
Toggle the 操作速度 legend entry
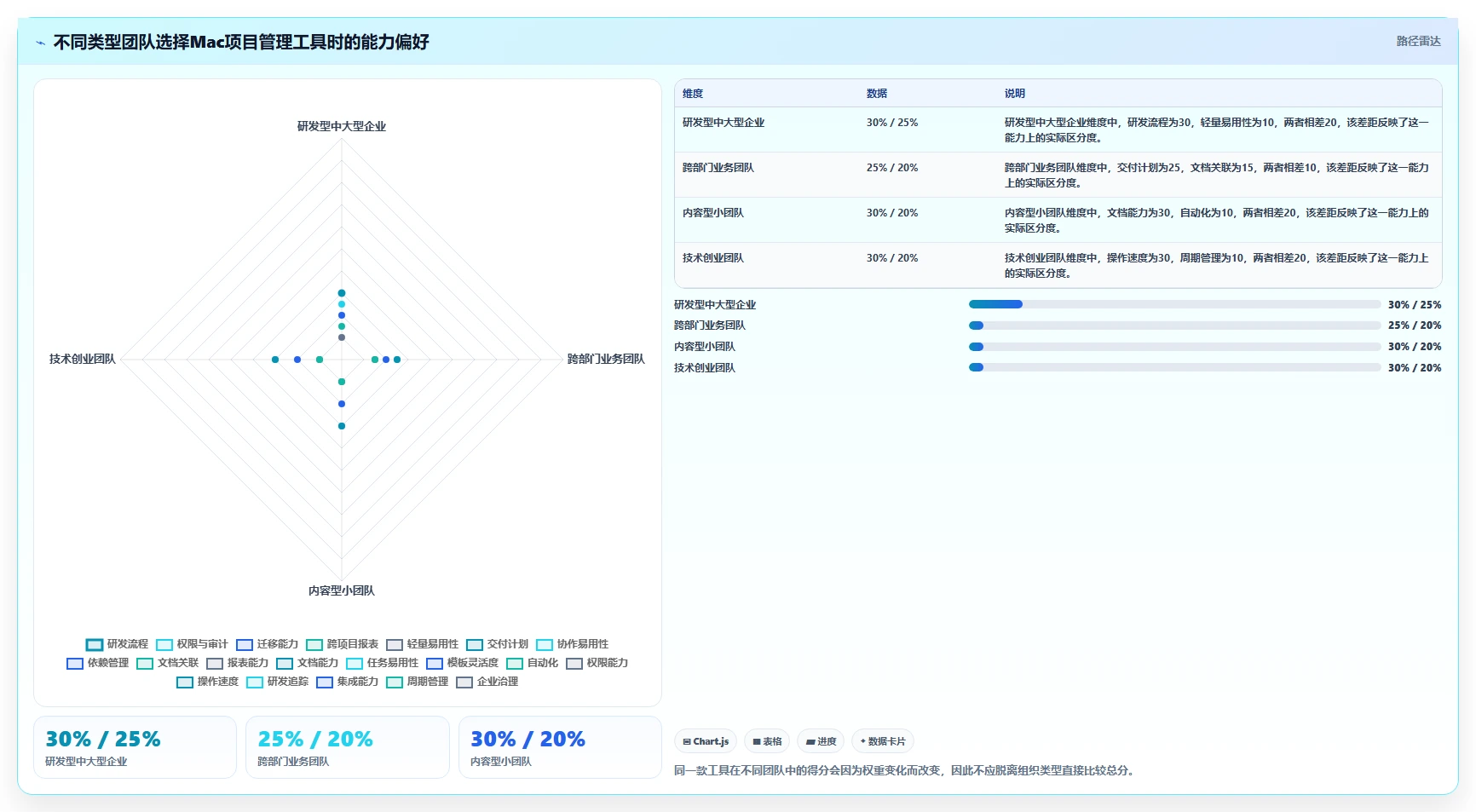[207, 682]
